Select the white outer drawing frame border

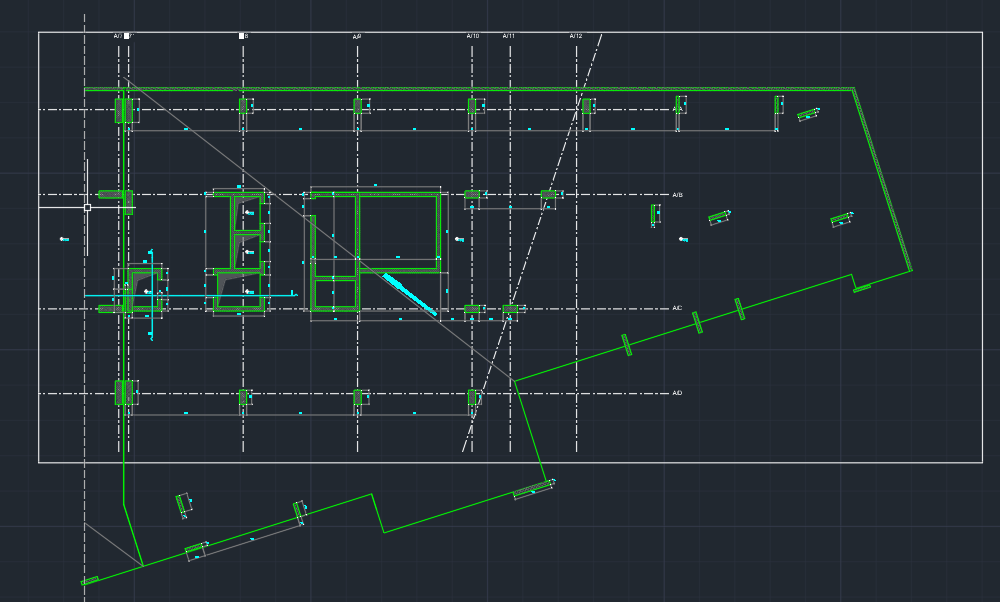pos(510,247)
